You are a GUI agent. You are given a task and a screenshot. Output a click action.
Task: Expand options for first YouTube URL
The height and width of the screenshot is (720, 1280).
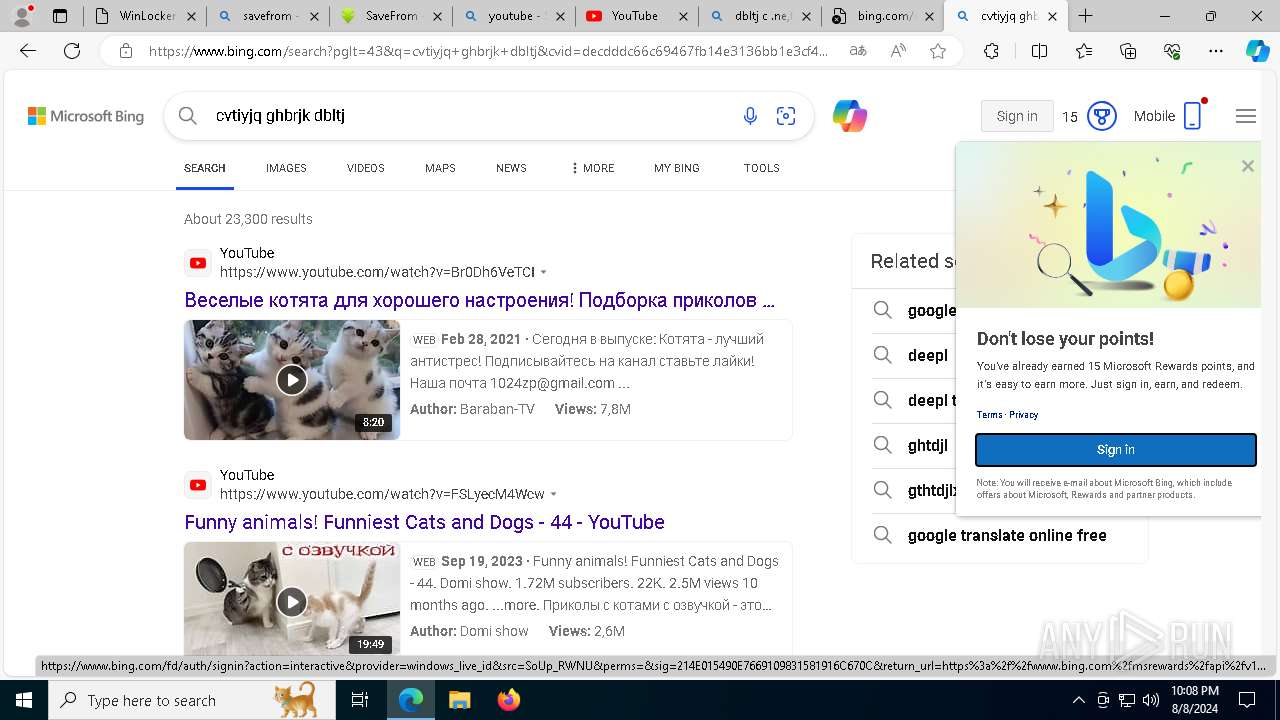[544, 272]
